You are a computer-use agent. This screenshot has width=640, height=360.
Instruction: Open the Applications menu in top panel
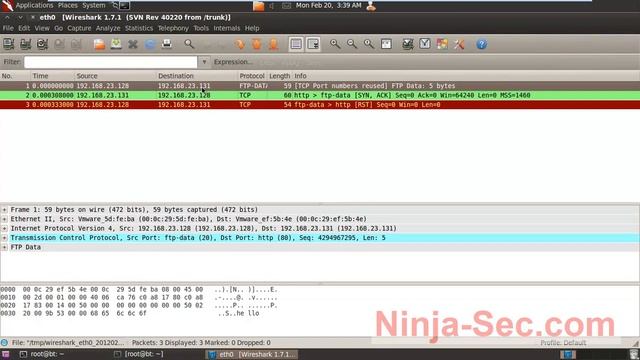click(34, 5)
